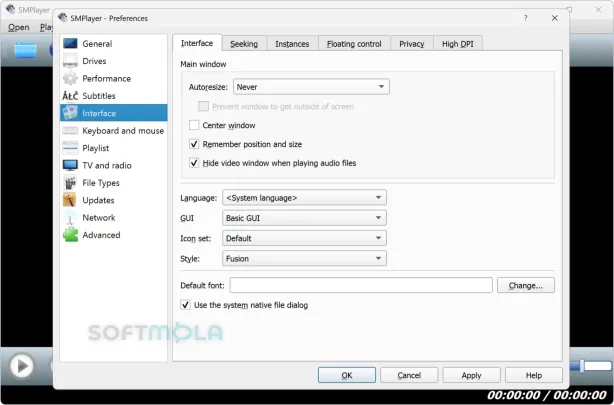Select the Advanced list entry text
The image size is (614, 405).
click(101, 235)
